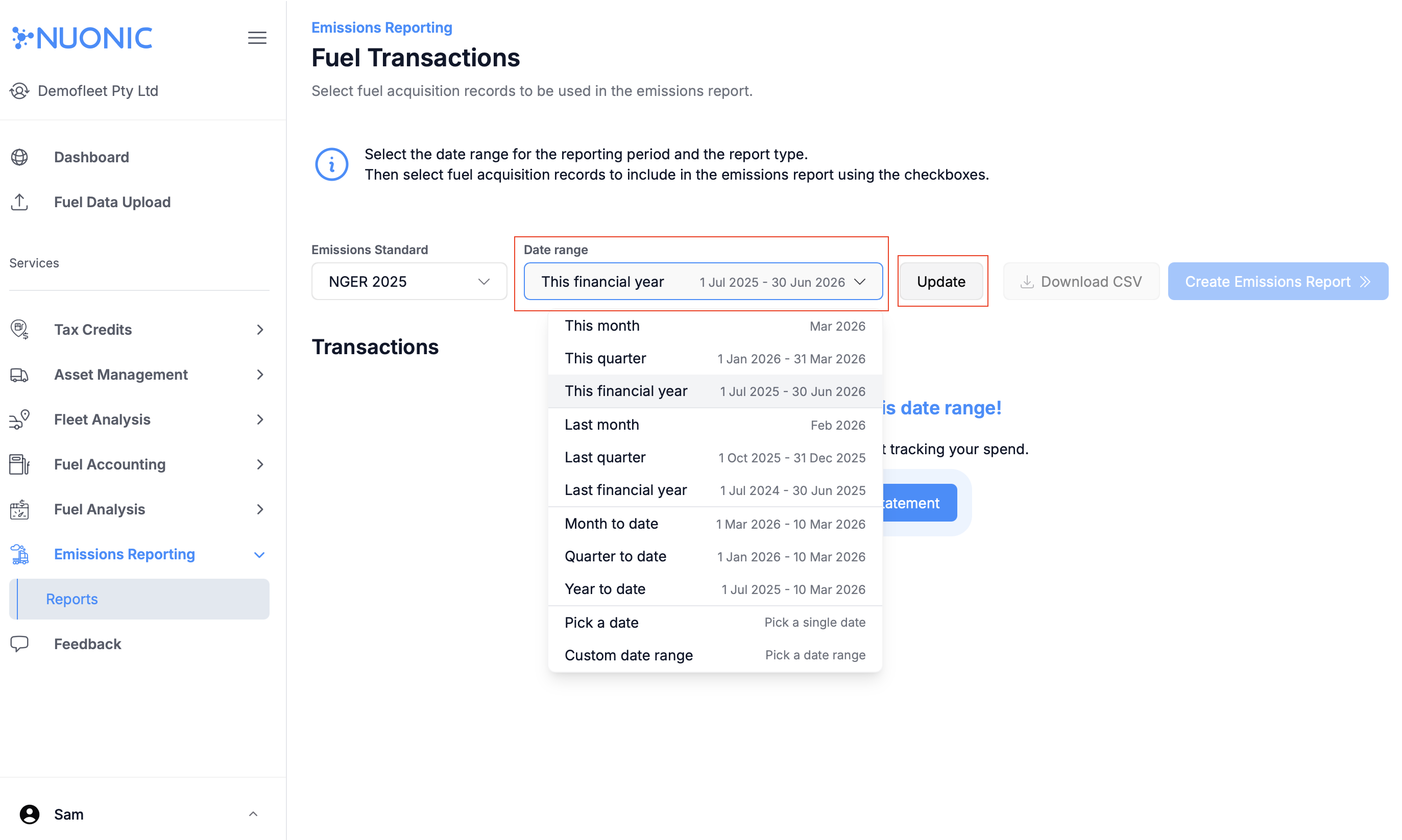Click the Fuel Accounting pump icon
The image size is (1402, 840).
tap(20, 464)
